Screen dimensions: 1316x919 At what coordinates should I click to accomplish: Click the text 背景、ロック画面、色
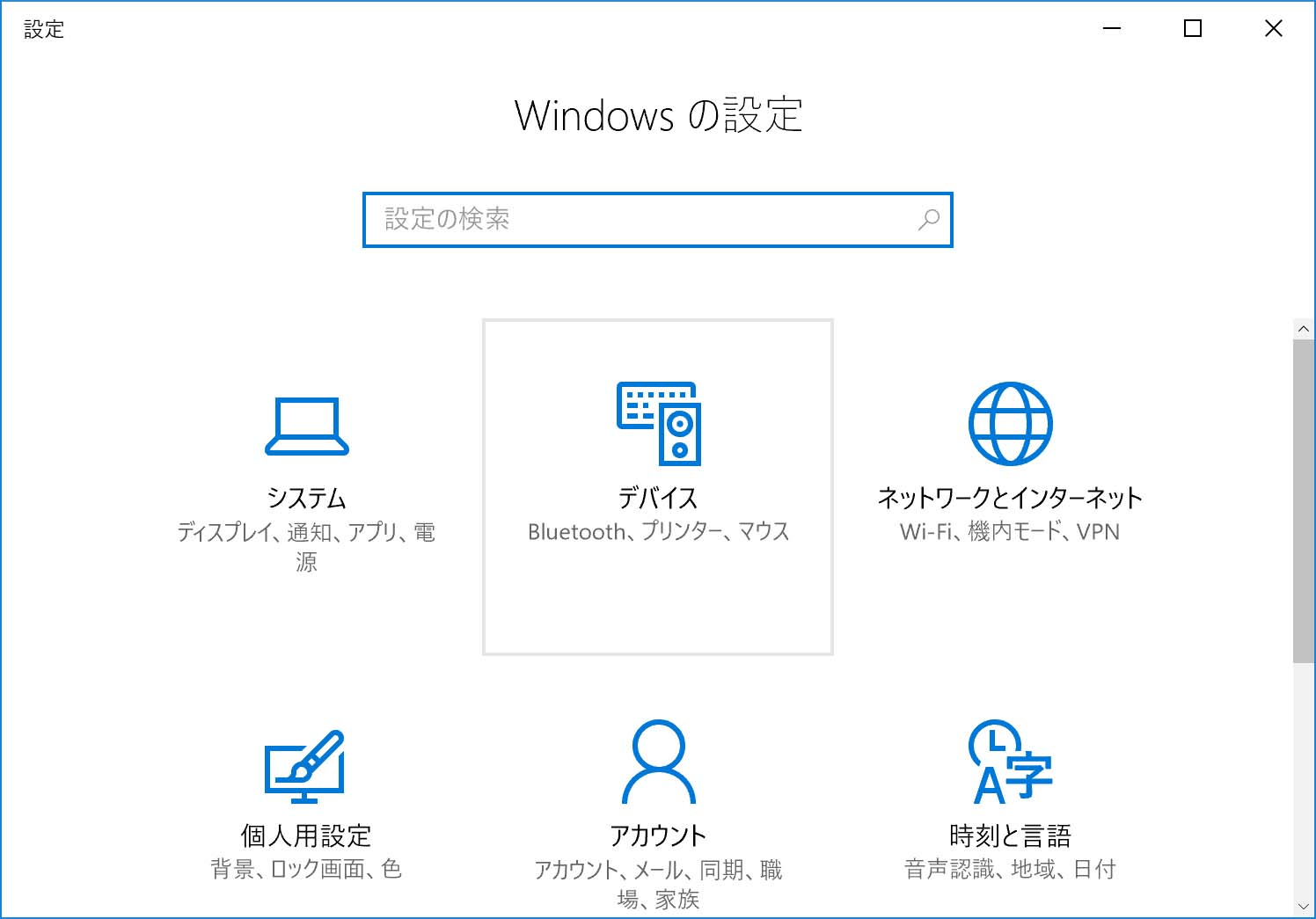tap(306, 869)
